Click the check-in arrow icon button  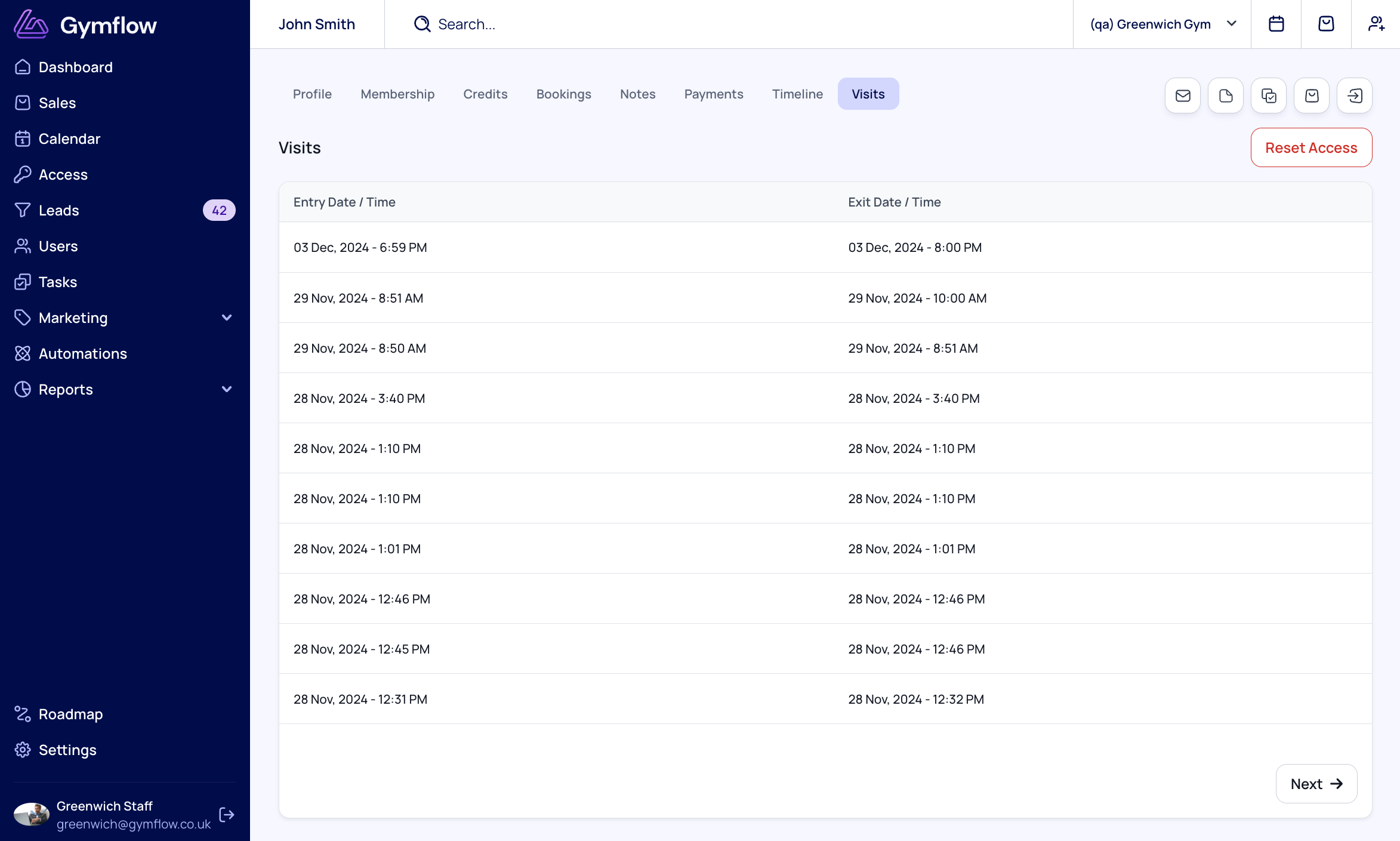pyautogui.click(x=1355, y=96)
